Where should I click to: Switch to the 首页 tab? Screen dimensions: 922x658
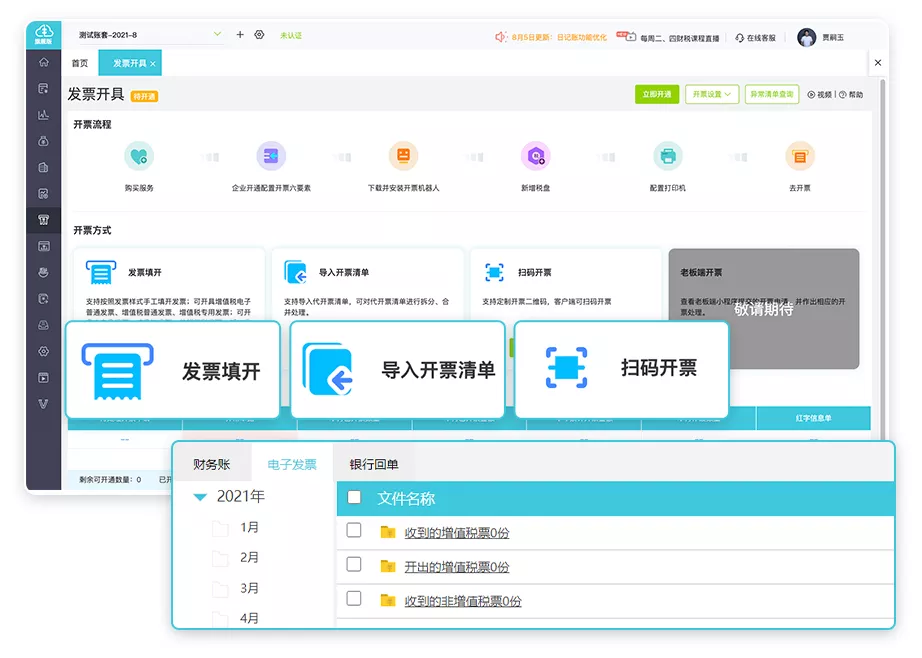(79, 63)
